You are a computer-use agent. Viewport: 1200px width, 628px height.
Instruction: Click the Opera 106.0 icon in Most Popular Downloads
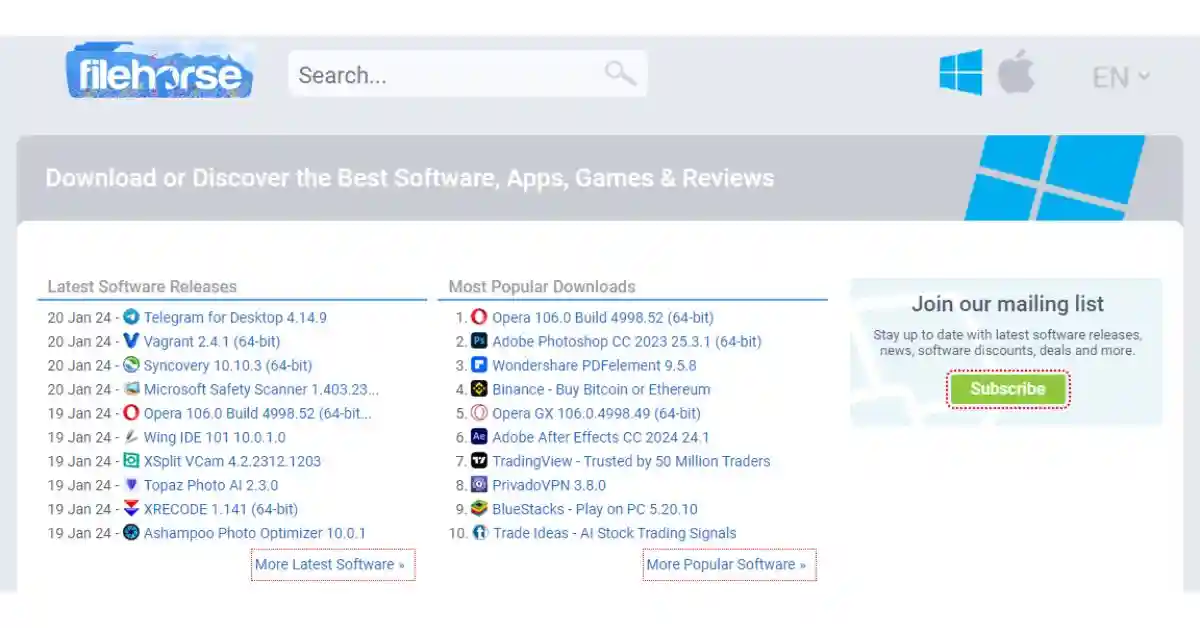(x=479, y=317)
